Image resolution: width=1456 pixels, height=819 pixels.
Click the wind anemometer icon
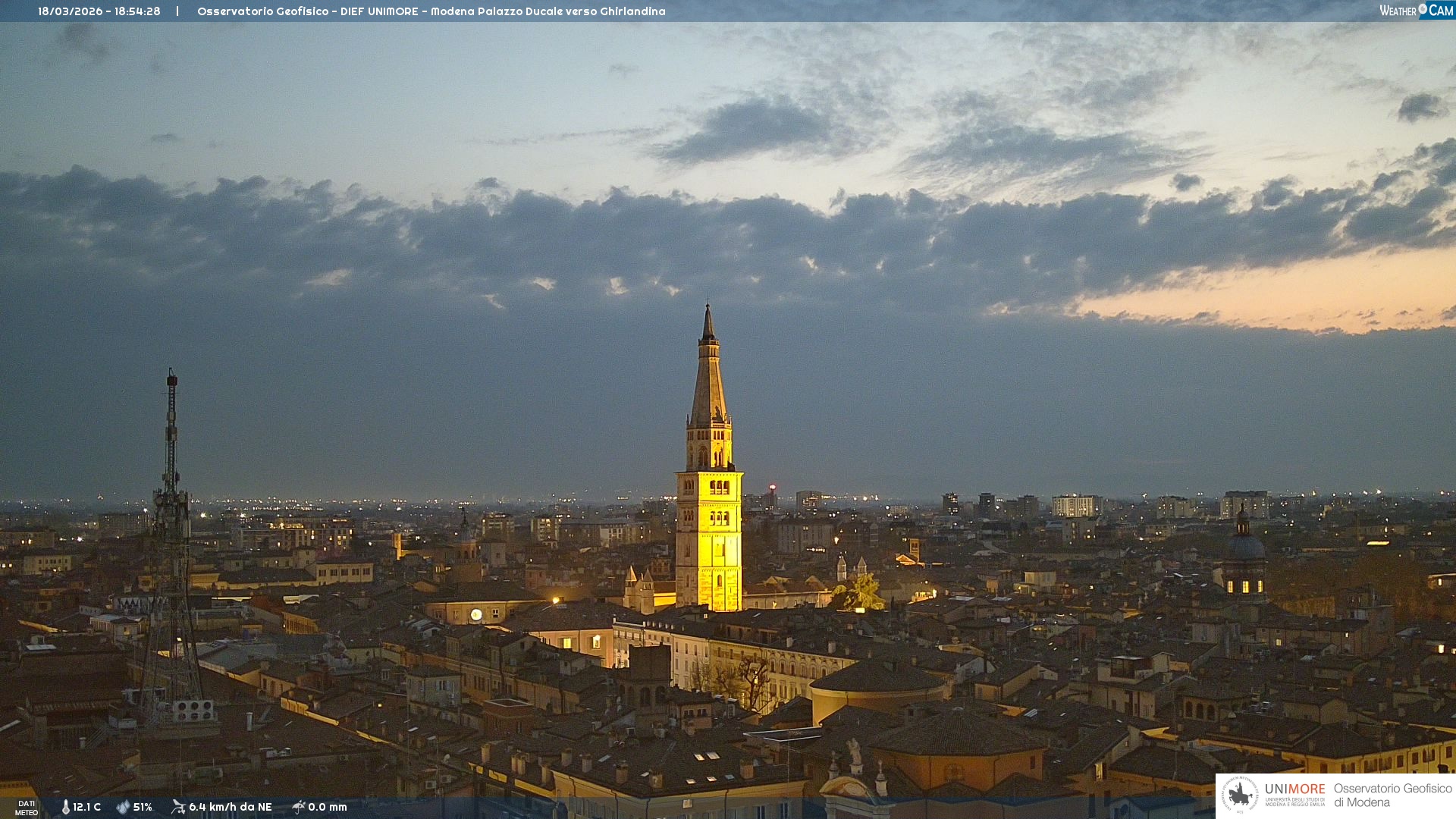pyautogui.click(x=178, y=807)
